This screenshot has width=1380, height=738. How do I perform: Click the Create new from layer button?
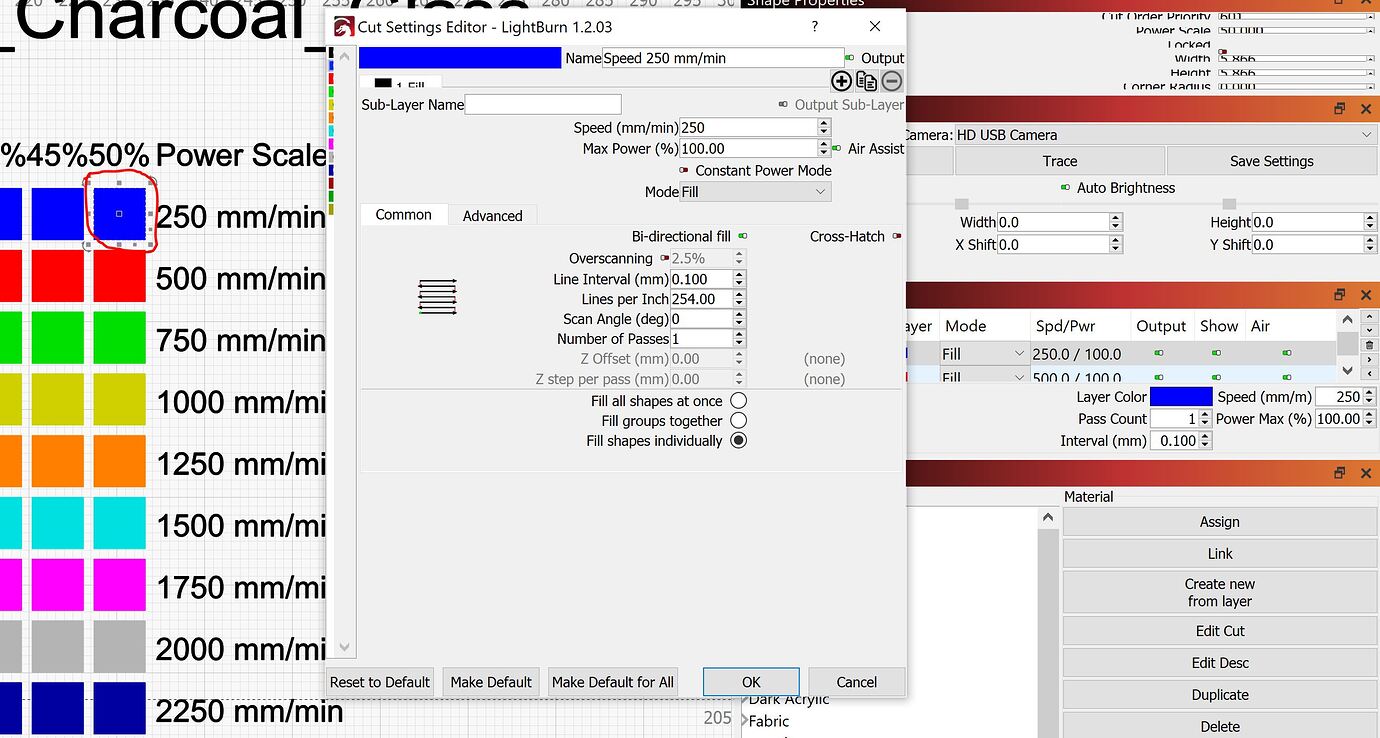(x=1219, y=592)
